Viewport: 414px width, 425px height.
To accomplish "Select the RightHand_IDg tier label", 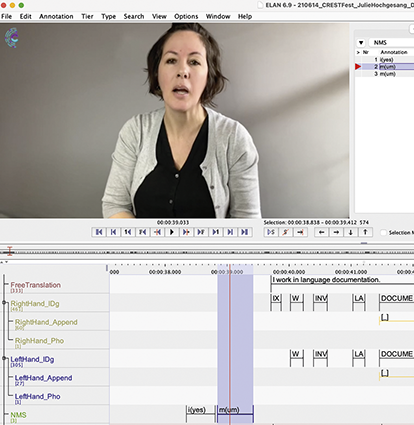I will pyautogui.click(x=35, y=304).
